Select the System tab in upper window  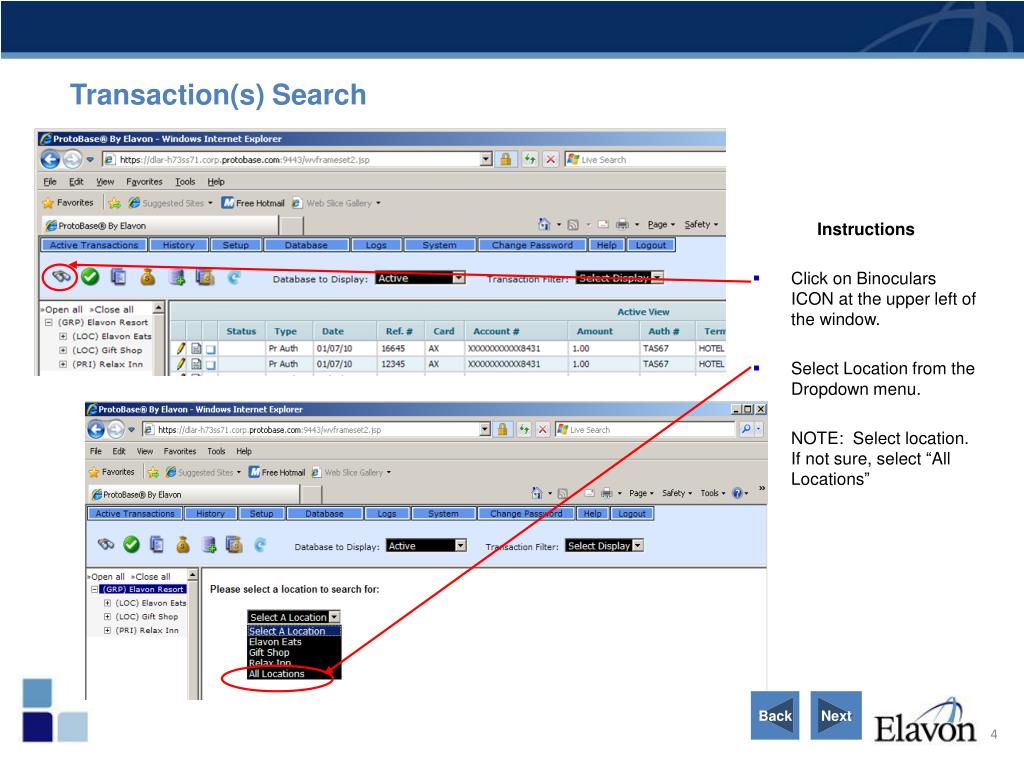[439, 245]
